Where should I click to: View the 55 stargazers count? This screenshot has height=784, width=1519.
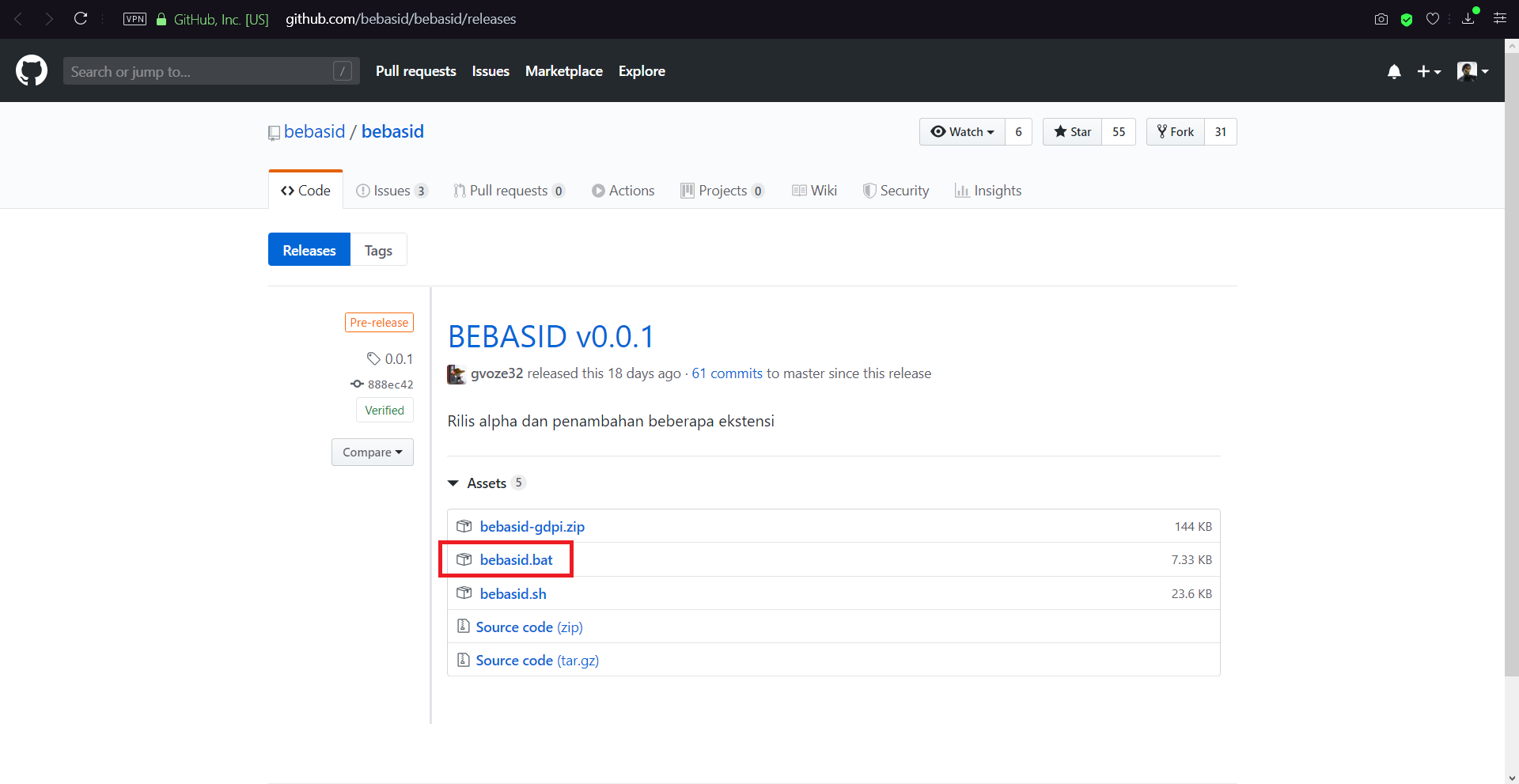click(x=1119, y=132)
